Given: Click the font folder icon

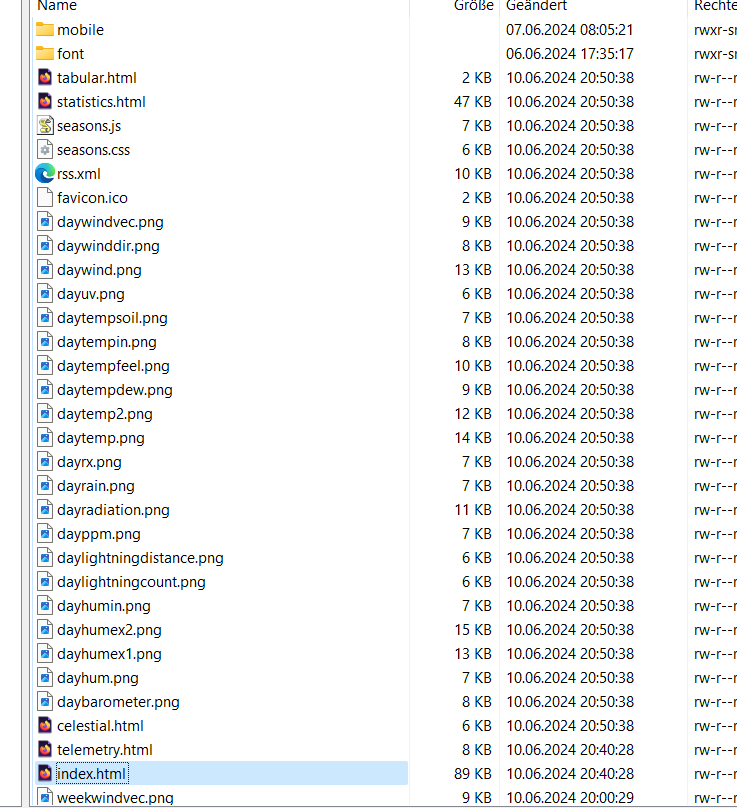Looking at the screenshot, I should pos(45,54).
